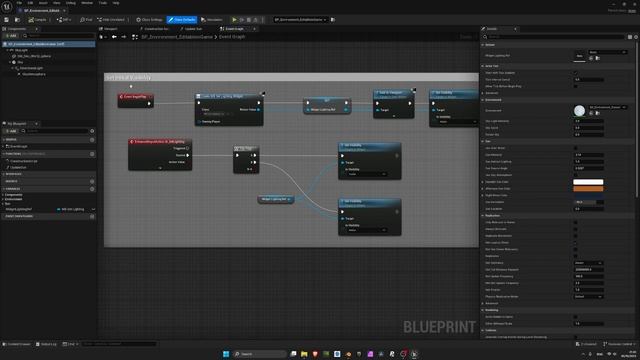Click the Stop playback icon
Viewport: 640px width, 360px height.
(249, 20)
